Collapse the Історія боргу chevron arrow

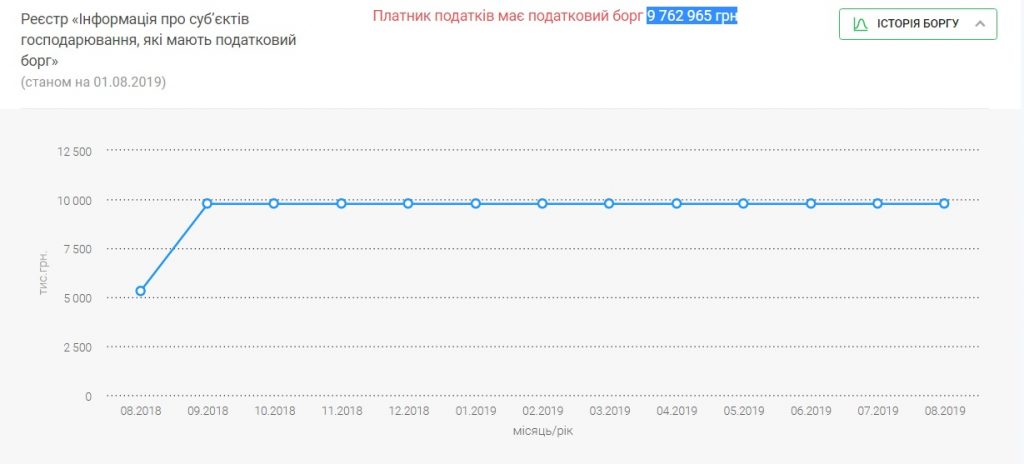pyautogui.click(x=979, y=23)
